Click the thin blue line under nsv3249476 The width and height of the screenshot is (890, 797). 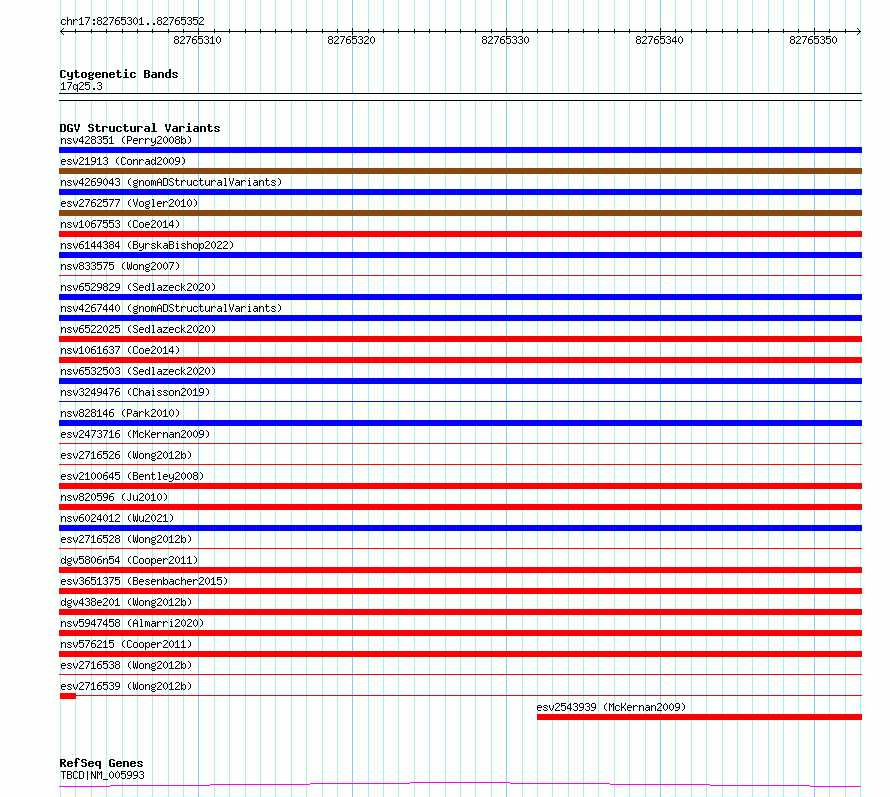point(460,402)
